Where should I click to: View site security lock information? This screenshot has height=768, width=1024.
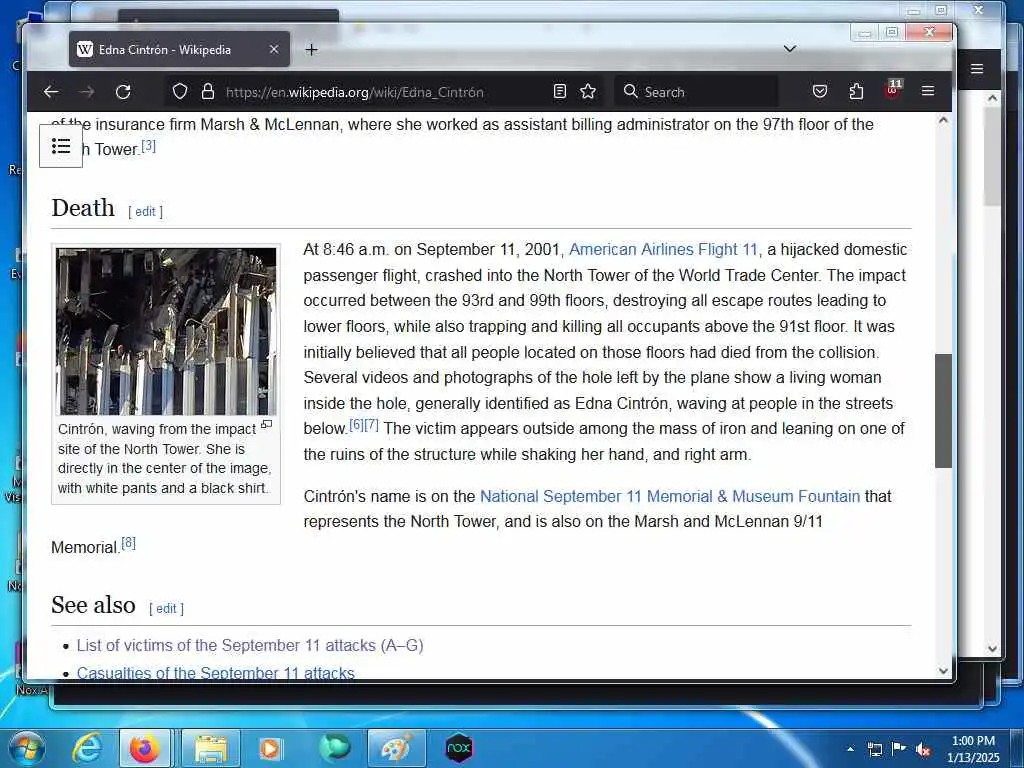click(x=208, y=91)
